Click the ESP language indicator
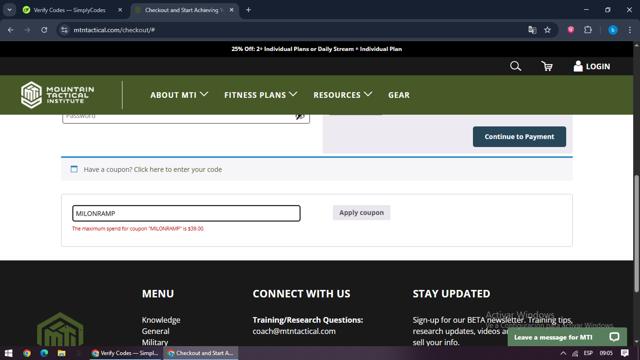 click(588, 353)
